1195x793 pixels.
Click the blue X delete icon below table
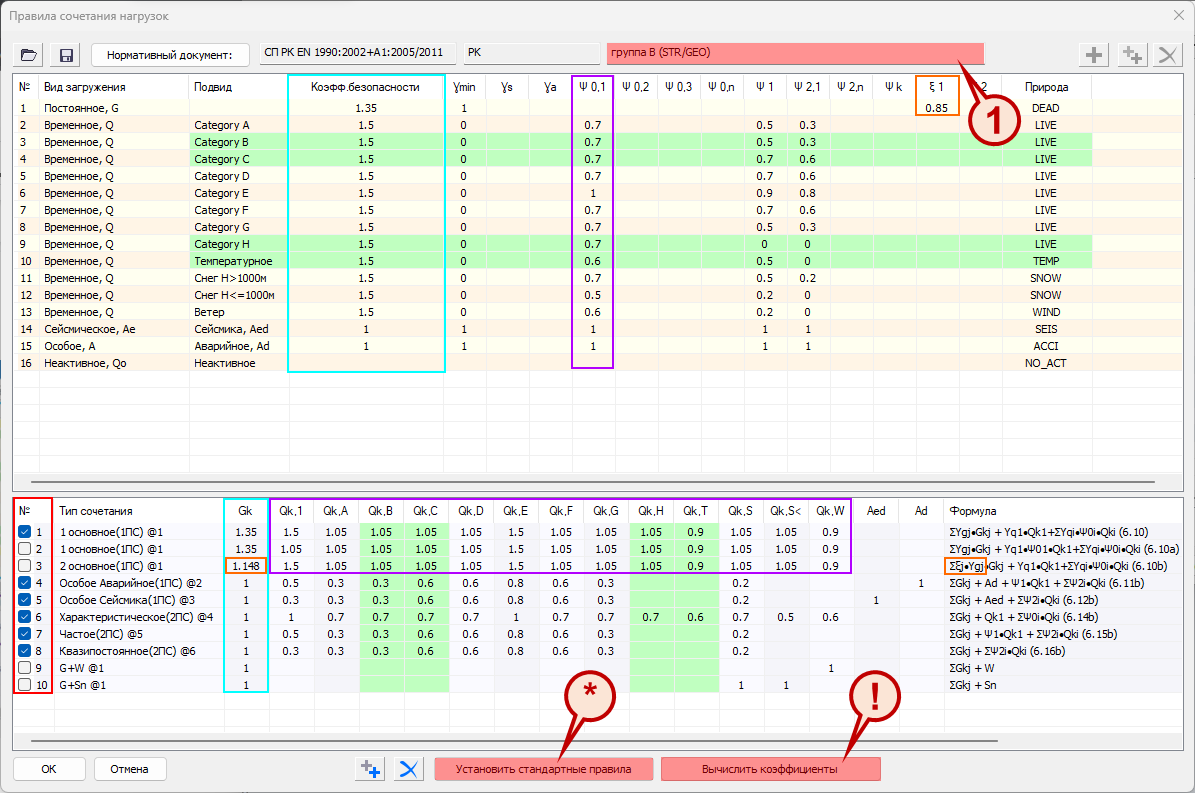tap(408, 769)
